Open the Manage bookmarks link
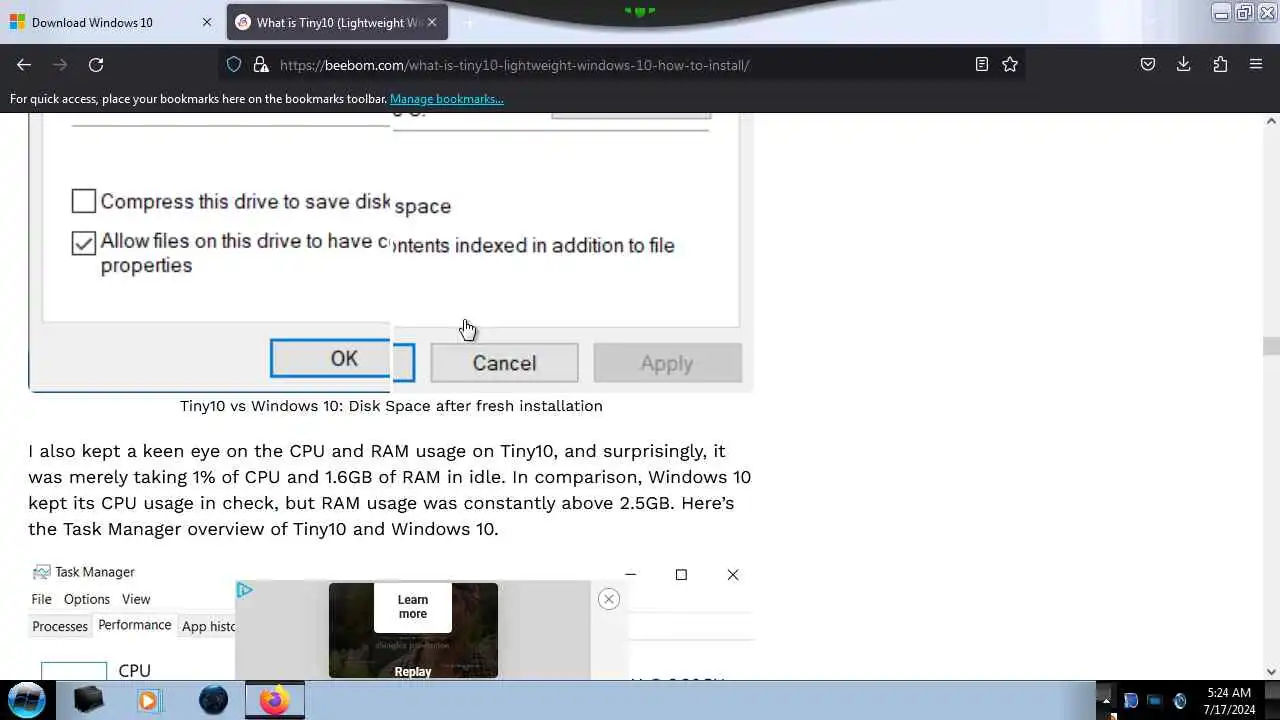The height and width of the screenshot is (720, 1280). (x=446, y=99)
